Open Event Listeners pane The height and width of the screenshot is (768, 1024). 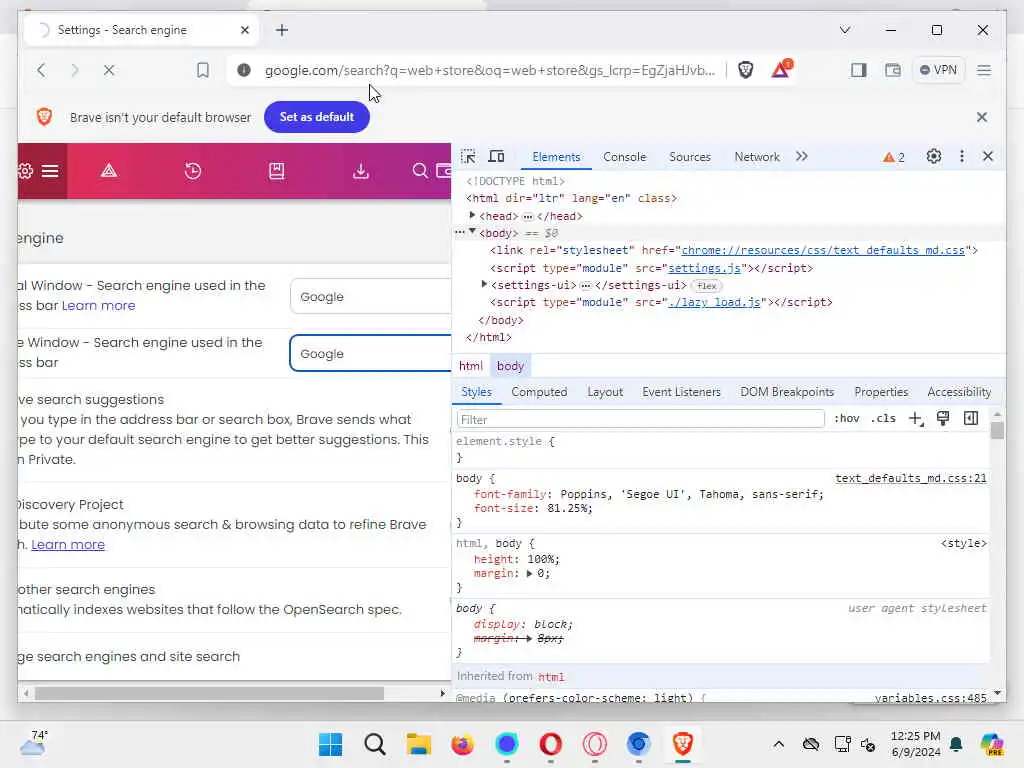pos(681,392)
